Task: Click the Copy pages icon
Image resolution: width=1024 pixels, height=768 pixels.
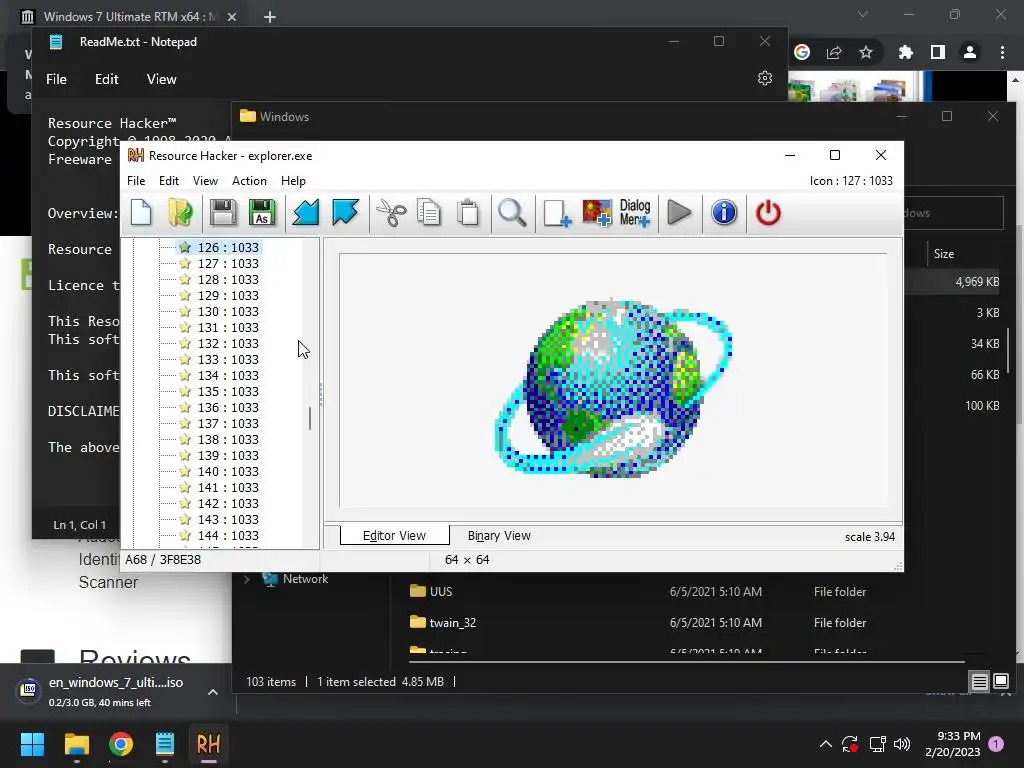Action: coord(429,213)
